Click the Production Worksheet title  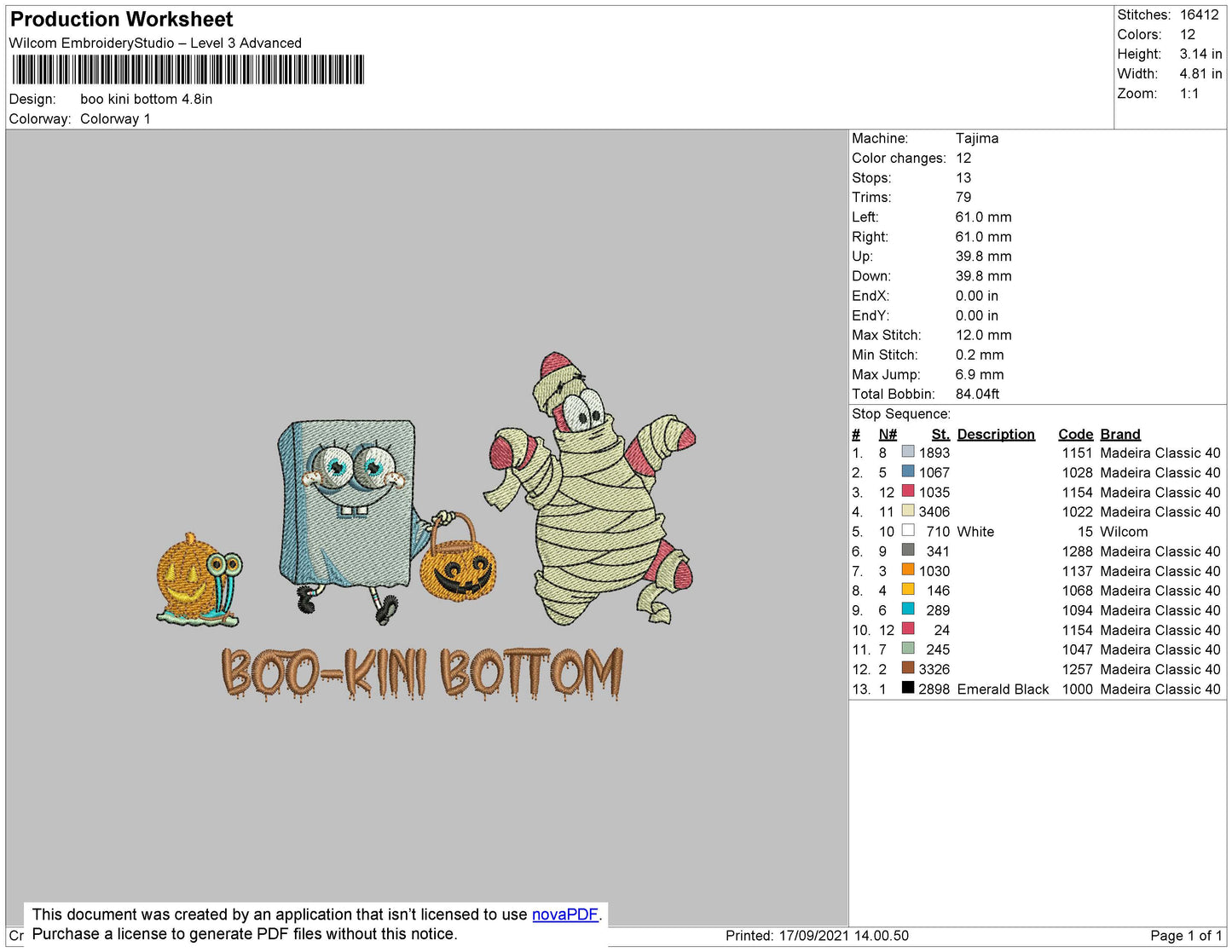click(x=121, y=20)
